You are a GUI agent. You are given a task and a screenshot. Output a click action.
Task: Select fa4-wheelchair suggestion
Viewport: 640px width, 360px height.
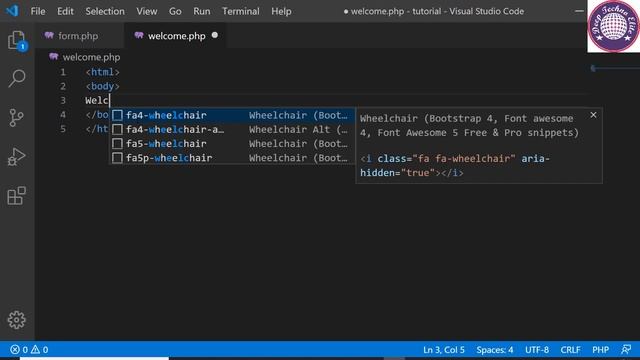click(x=232, y=116)
